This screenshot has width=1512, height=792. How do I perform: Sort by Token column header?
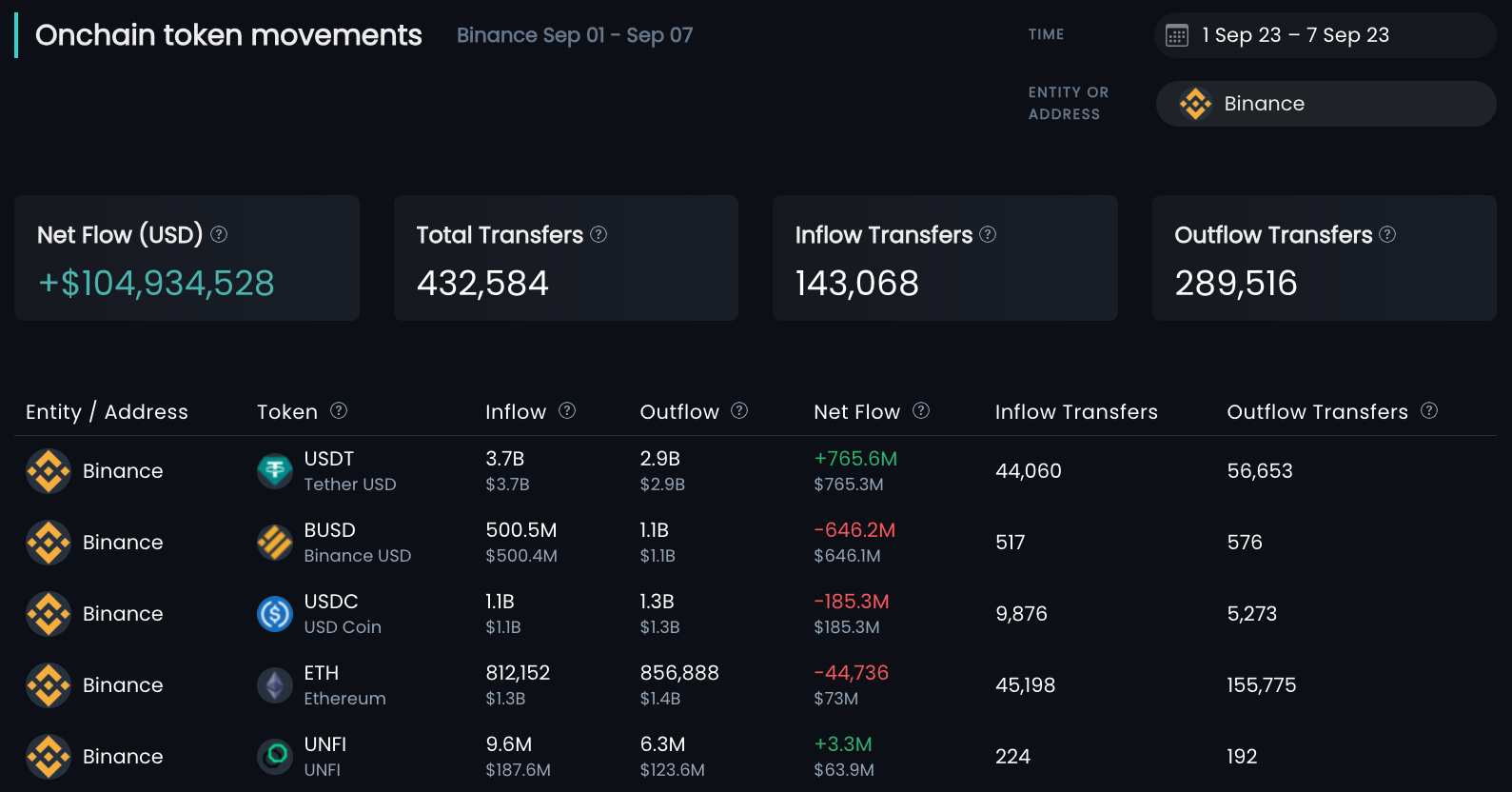pos(287,412)
